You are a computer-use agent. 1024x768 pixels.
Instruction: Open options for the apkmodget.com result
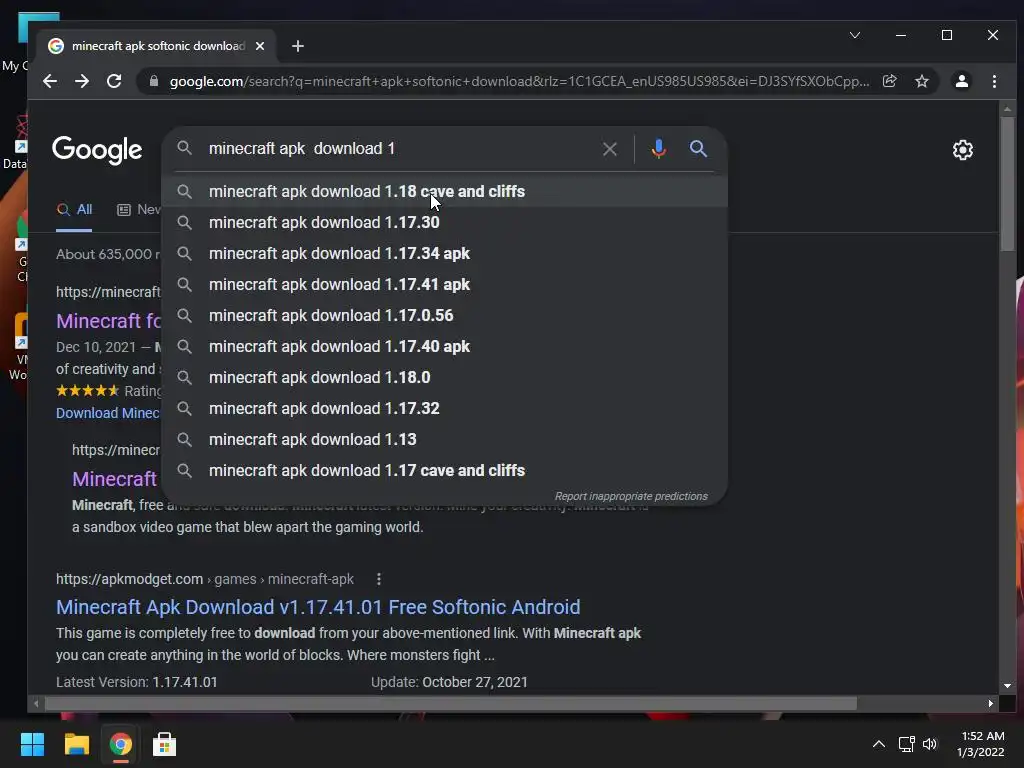pos(379,579)
